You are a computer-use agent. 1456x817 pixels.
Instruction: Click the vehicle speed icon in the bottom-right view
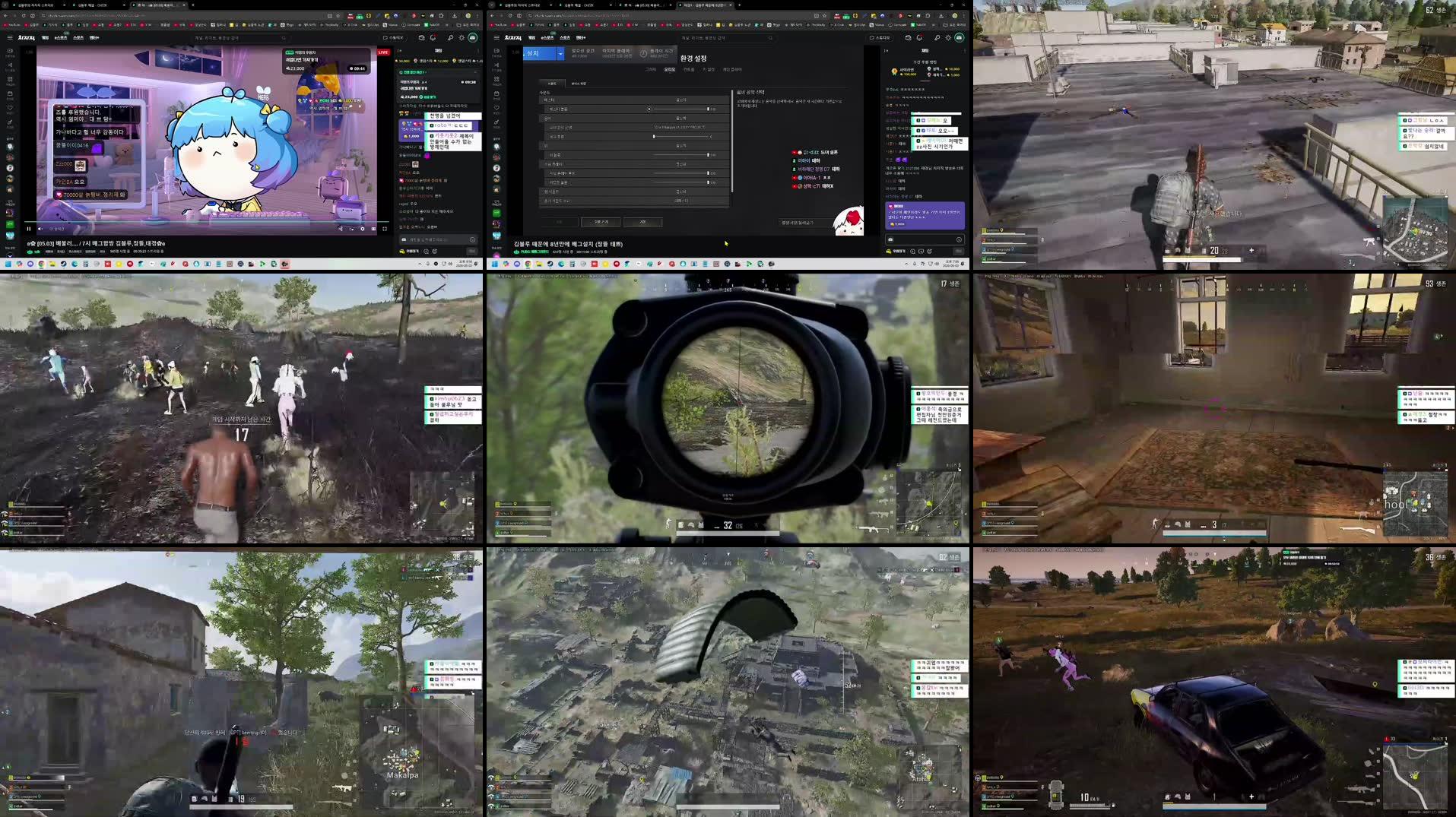(1056, 796)
